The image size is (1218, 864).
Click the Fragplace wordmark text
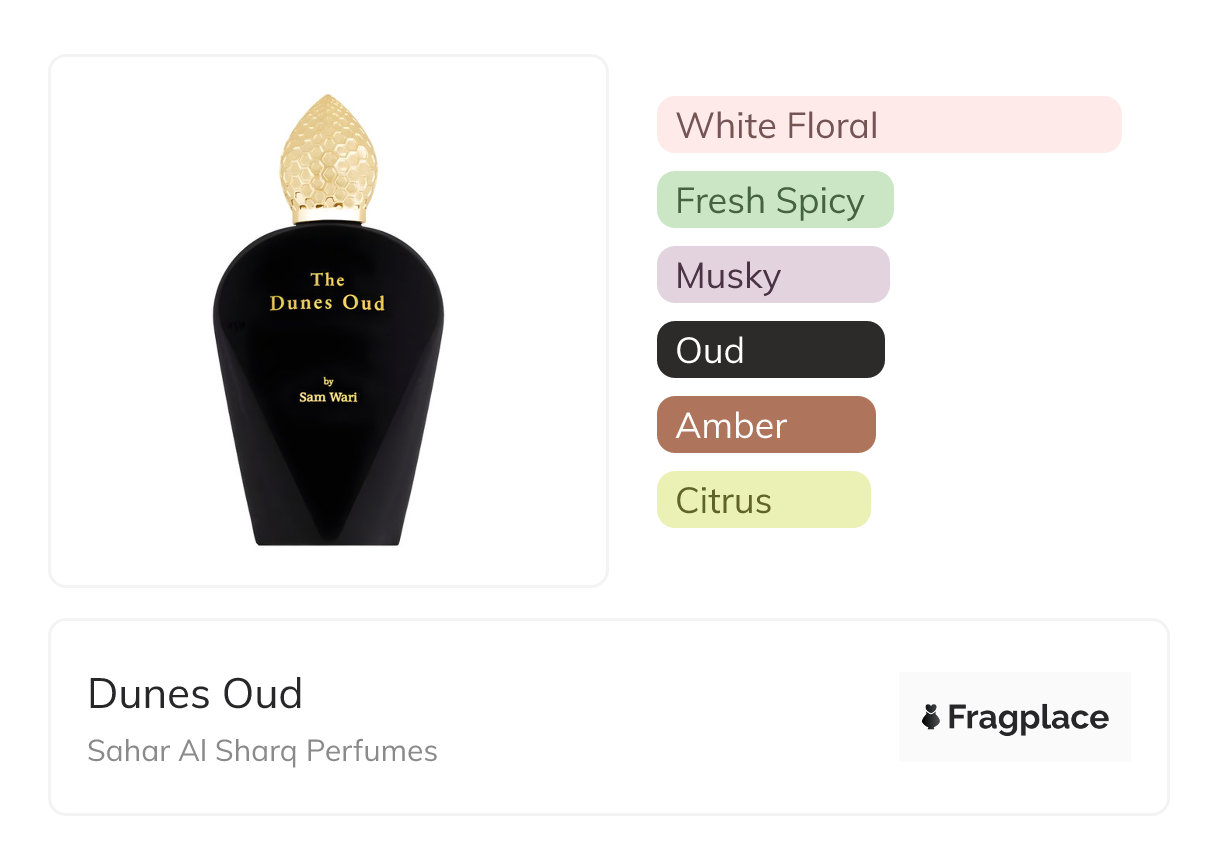tap(1028, 717)
